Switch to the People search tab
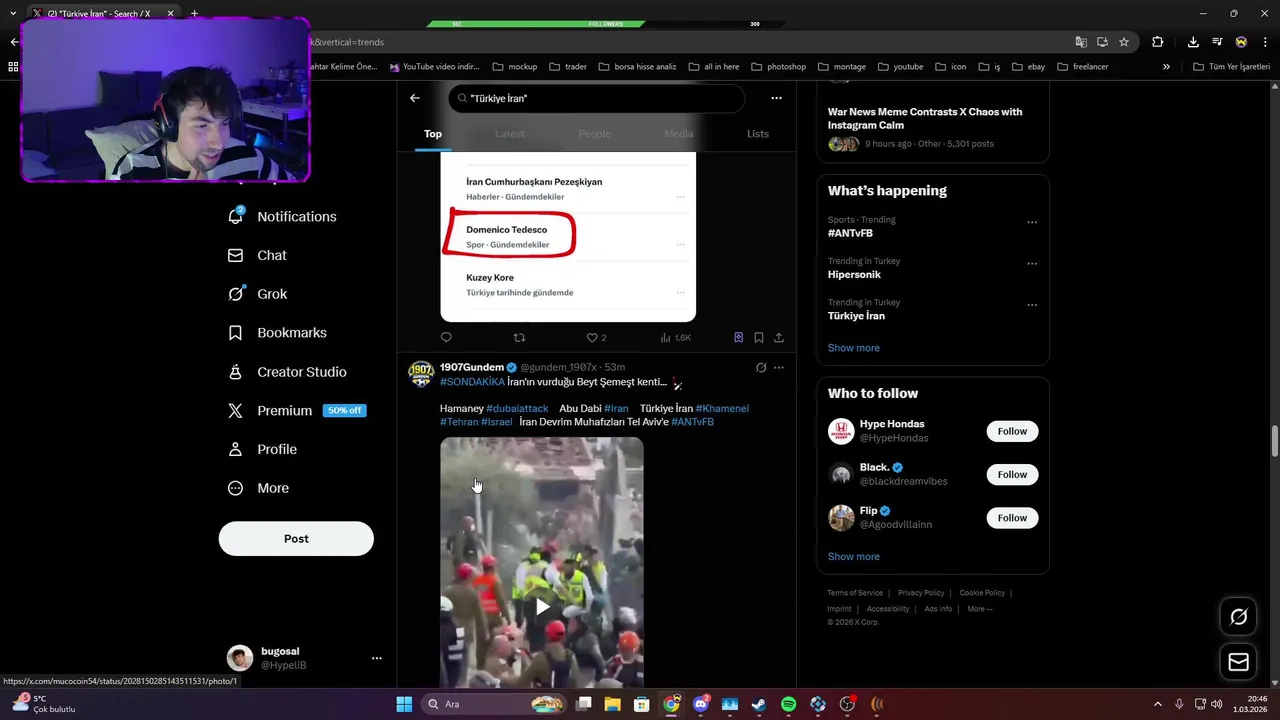 [594, 134]
